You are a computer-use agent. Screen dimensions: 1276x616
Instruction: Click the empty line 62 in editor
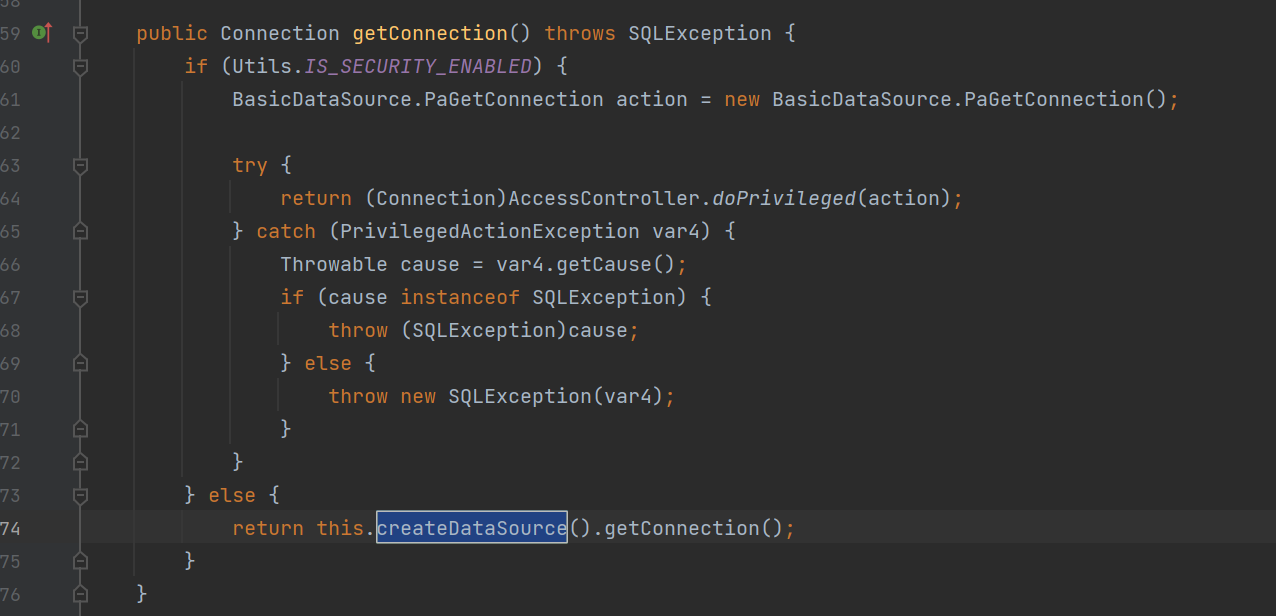click(x=600, y=132)
